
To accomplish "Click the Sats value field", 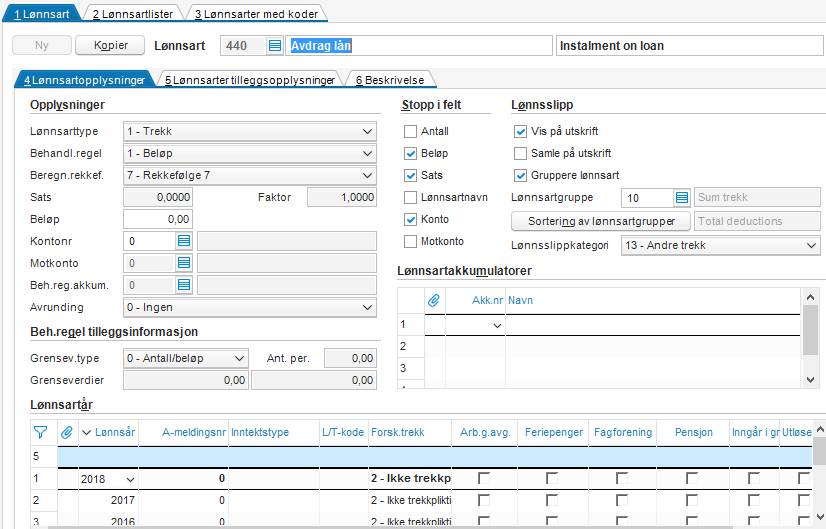I will tap(158, 197).
